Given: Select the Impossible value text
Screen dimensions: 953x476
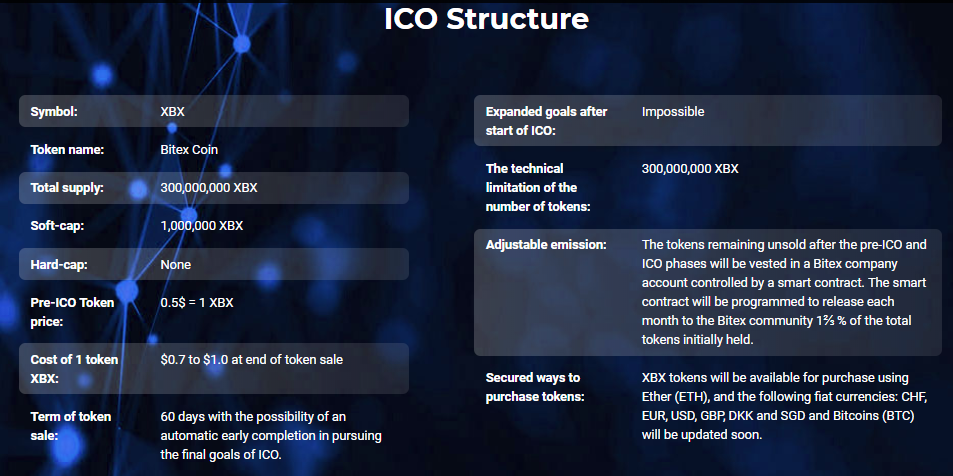Looking at the screenshot, I should pos(673,112).
